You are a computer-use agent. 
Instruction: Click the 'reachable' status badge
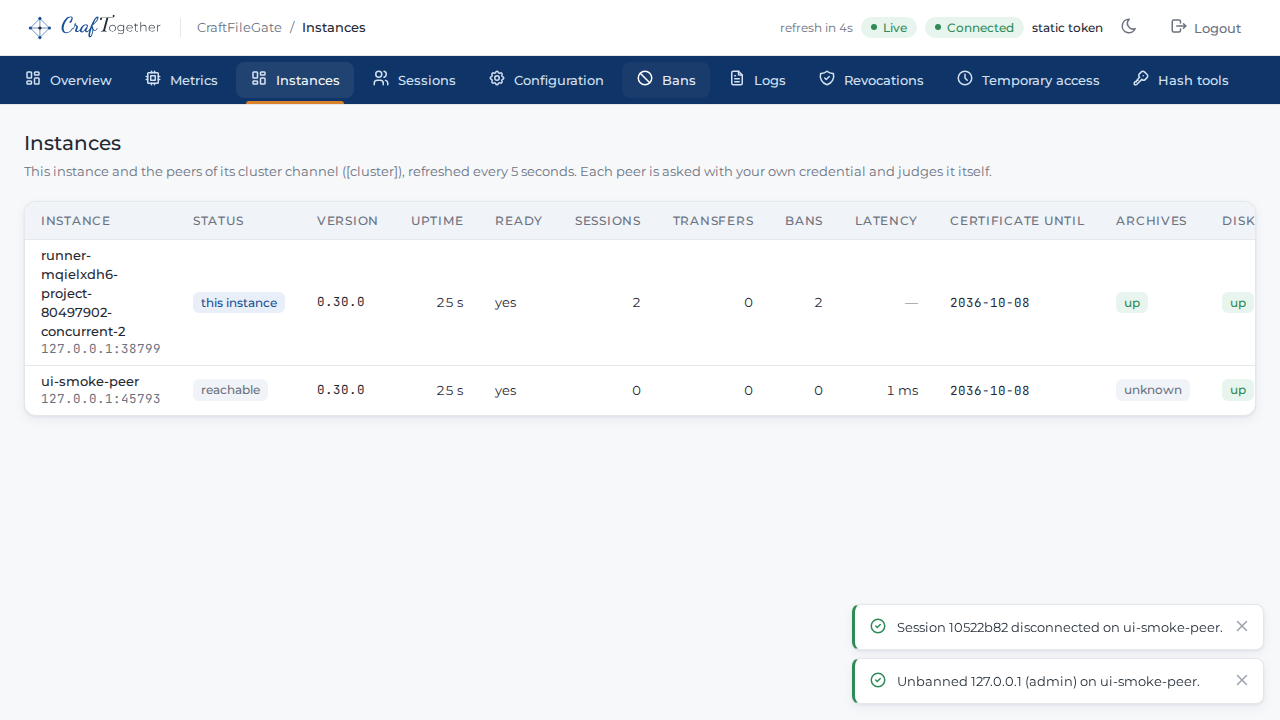(x=230, y=390)
